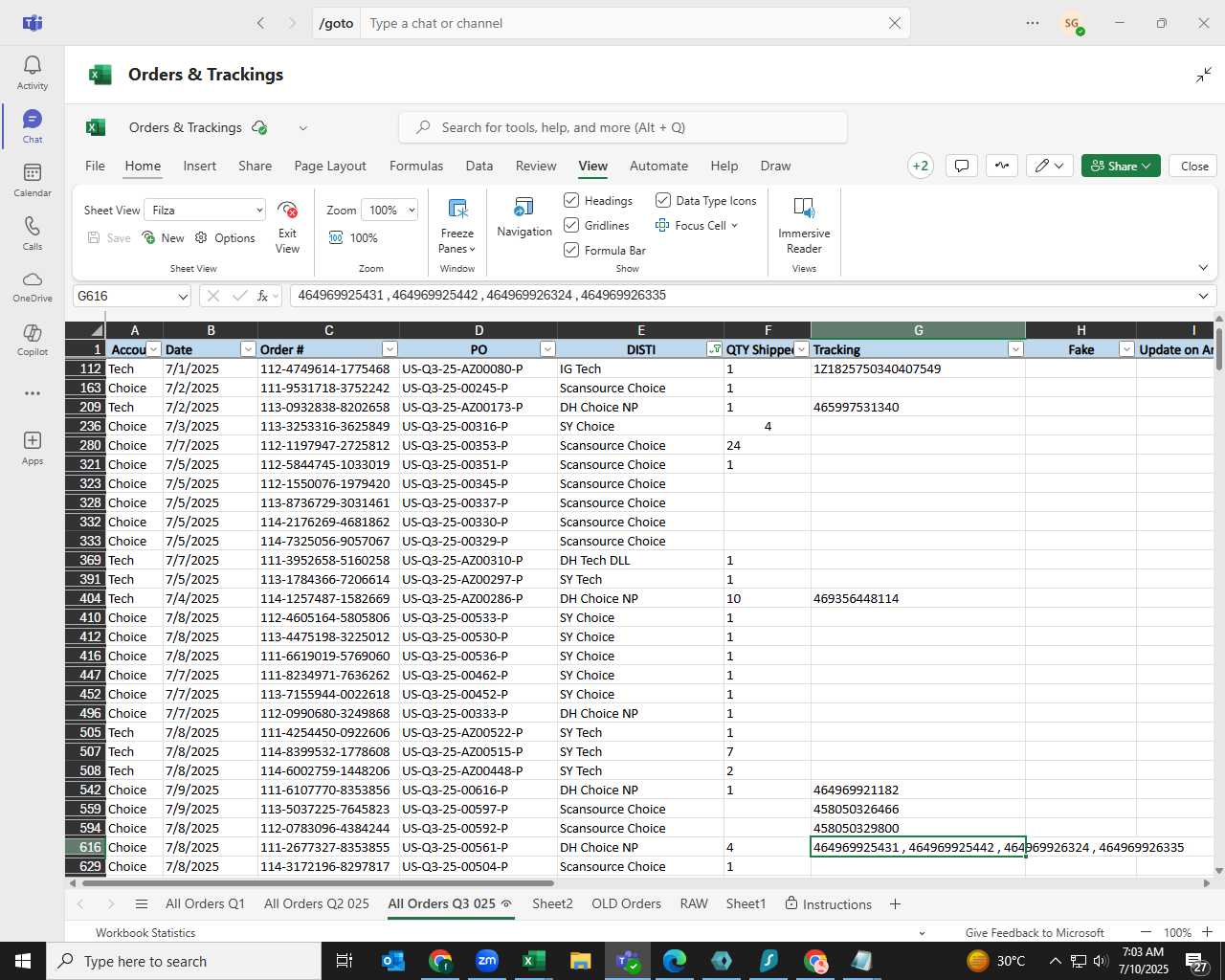Click the insert function fx icon

click(262, 296)
